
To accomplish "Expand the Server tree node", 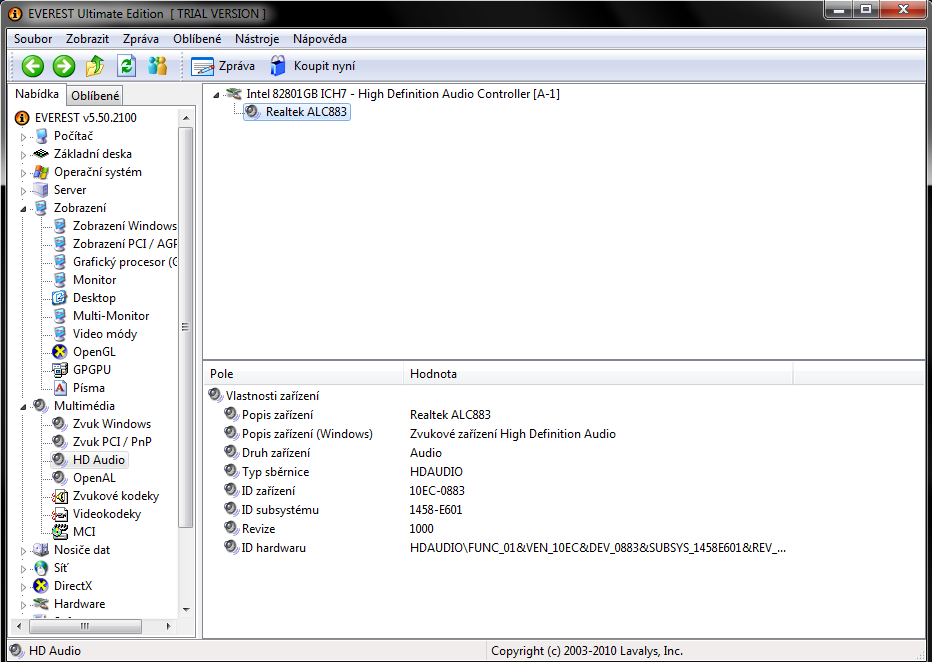I will [x=24, y=191].
